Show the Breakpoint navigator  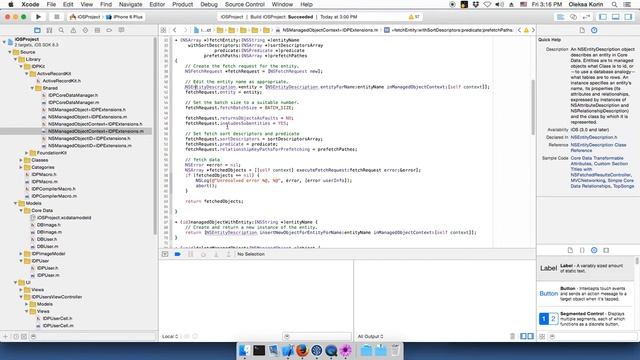click(109, 30)
